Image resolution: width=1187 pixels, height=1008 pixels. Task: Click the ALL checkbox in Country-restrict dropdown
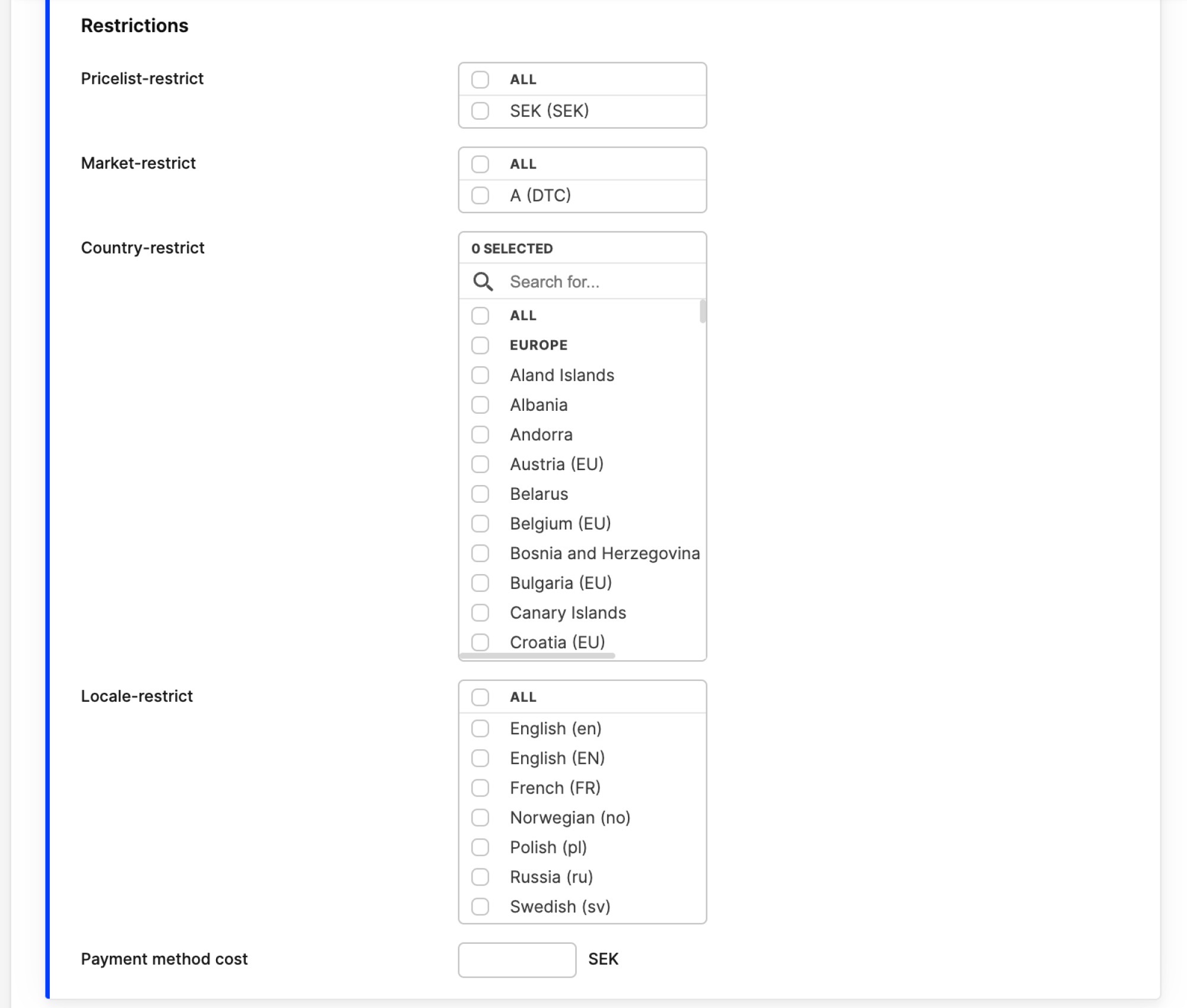(480, 315)
